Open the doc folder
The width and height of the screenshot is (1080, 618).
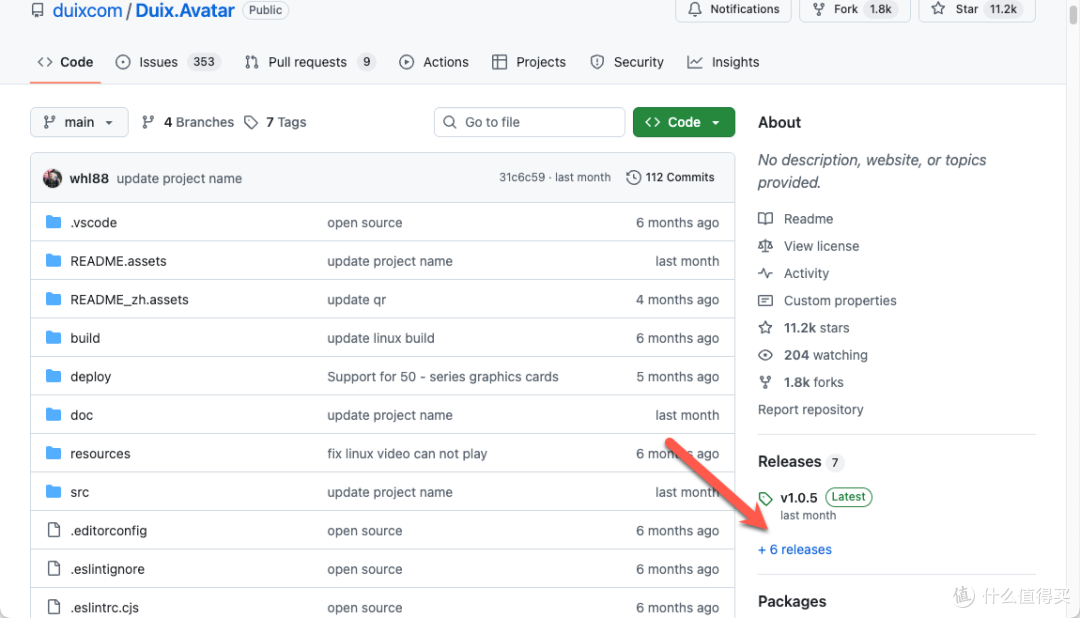click(81, 415)
